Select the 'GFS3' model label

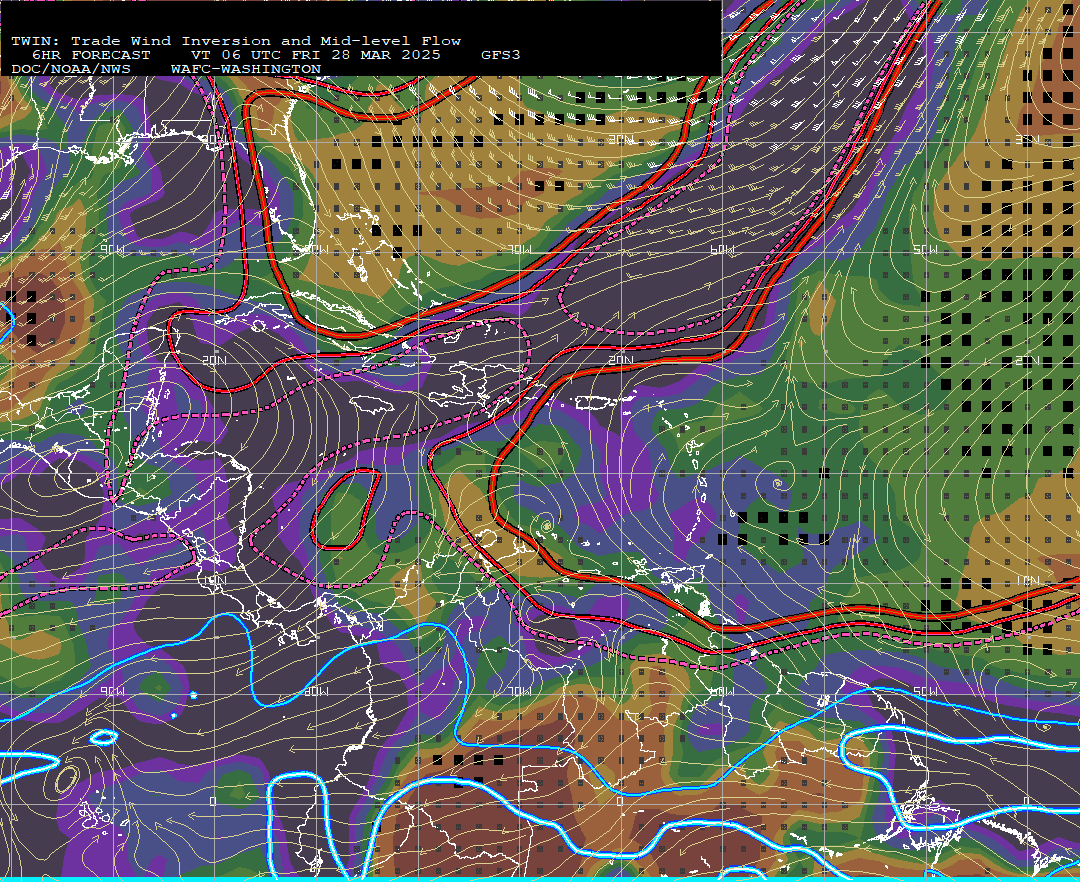pyautogui.click(x=500, y=55)
